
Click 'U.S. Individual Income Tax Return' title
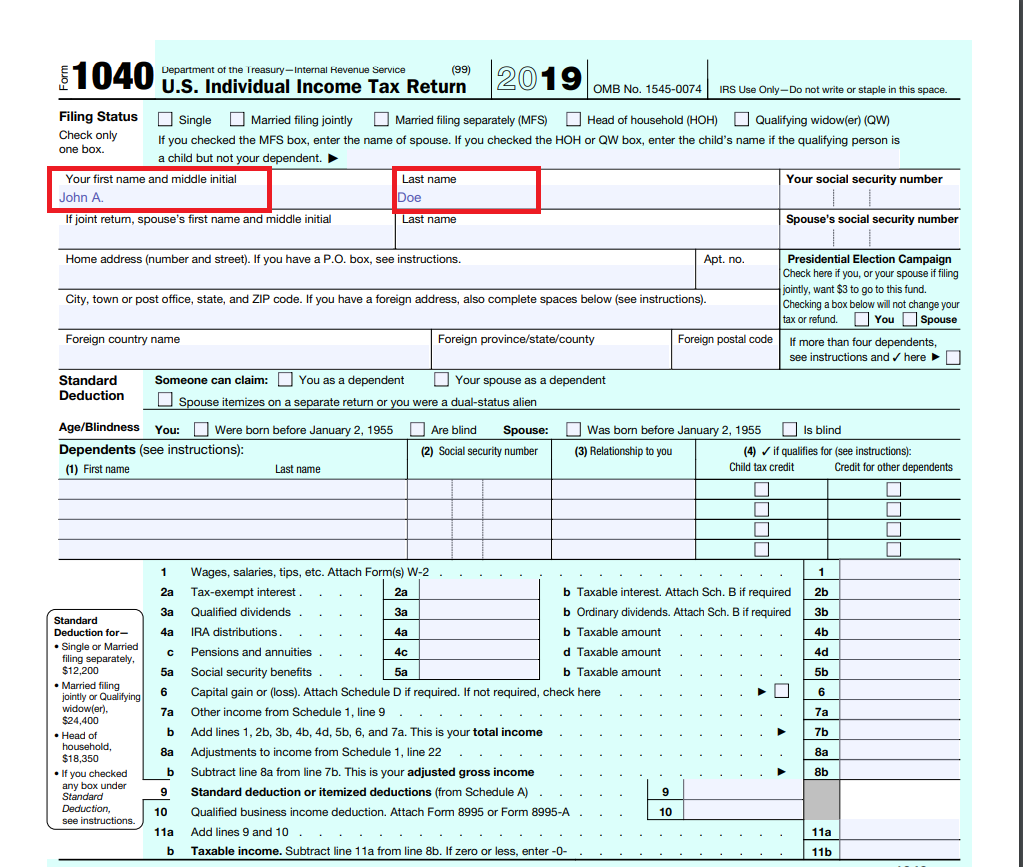[314, 86]
